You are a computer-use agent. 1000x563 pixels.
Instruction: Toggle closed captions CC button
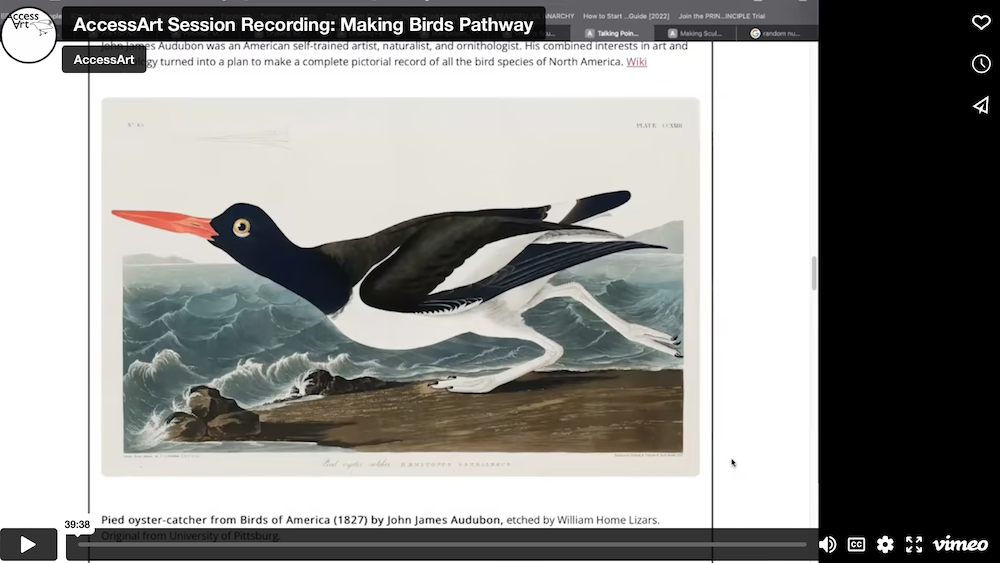(x=856, y=545)
